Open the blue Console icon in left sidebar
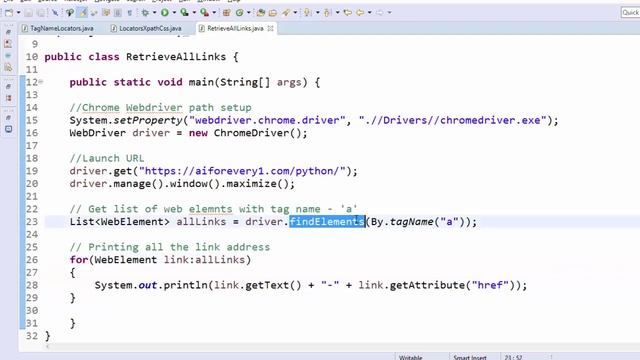 coord(9,129)
